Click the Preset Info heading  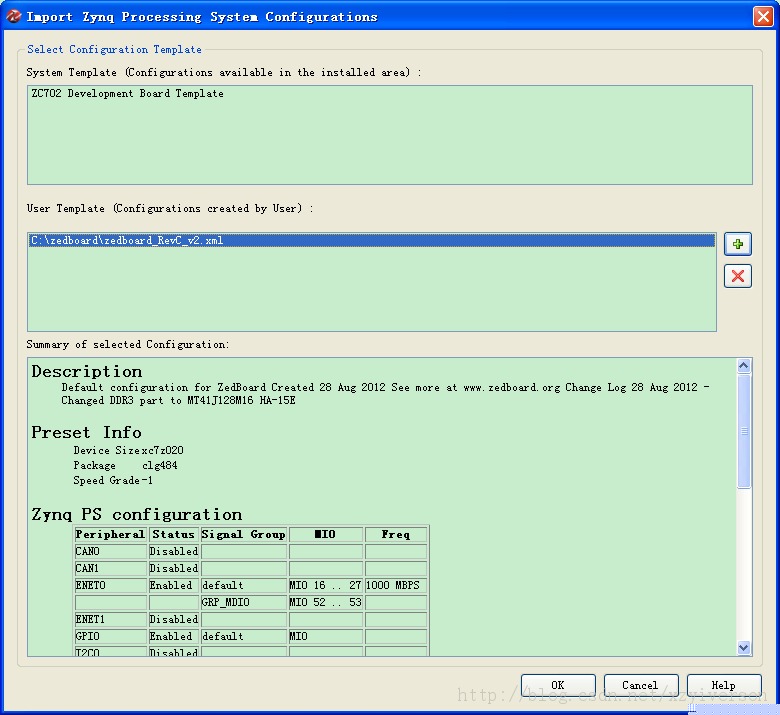tap(87, 432)
